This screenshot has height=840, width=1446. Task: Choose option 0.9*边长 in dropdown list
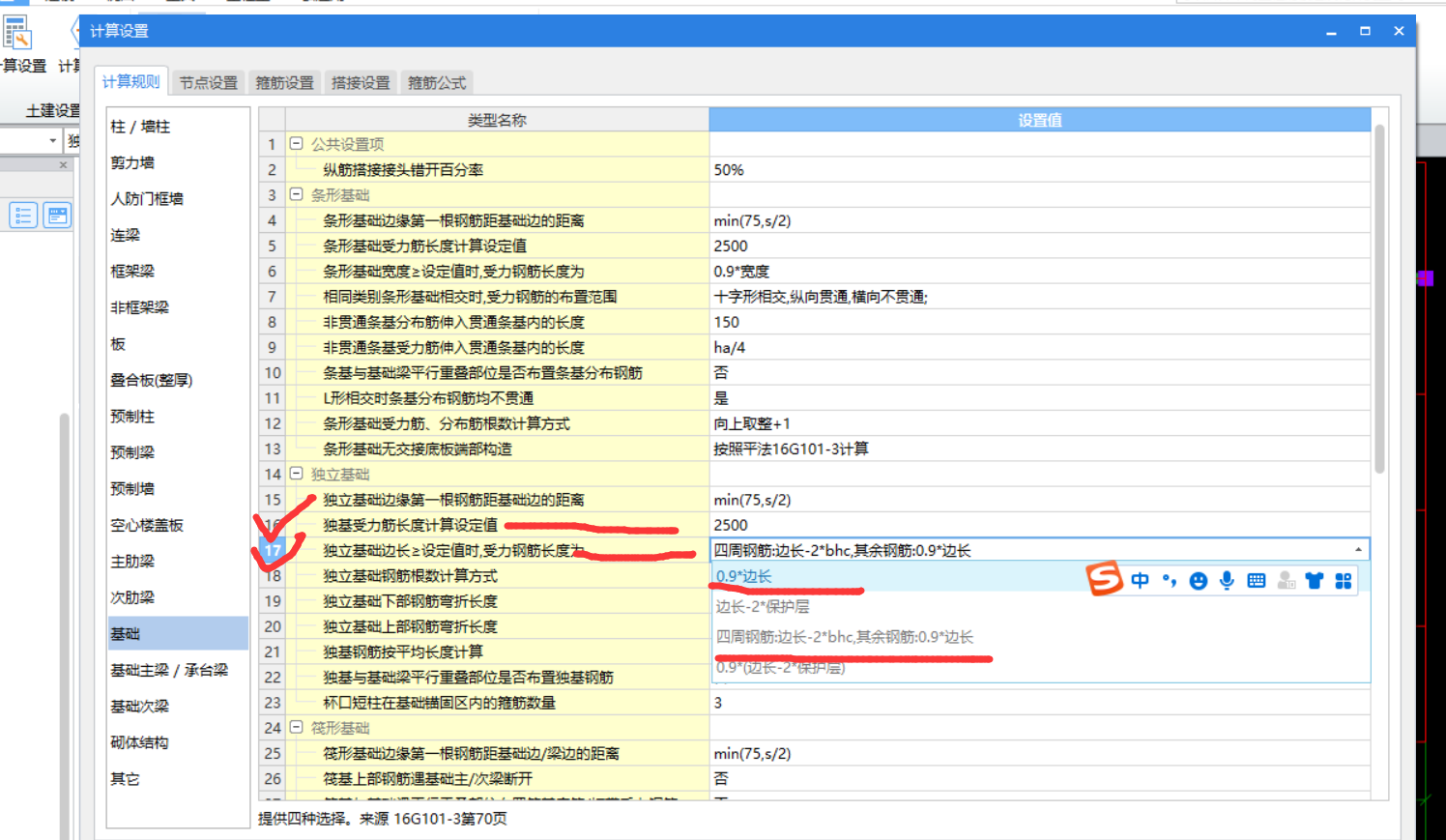744,577
